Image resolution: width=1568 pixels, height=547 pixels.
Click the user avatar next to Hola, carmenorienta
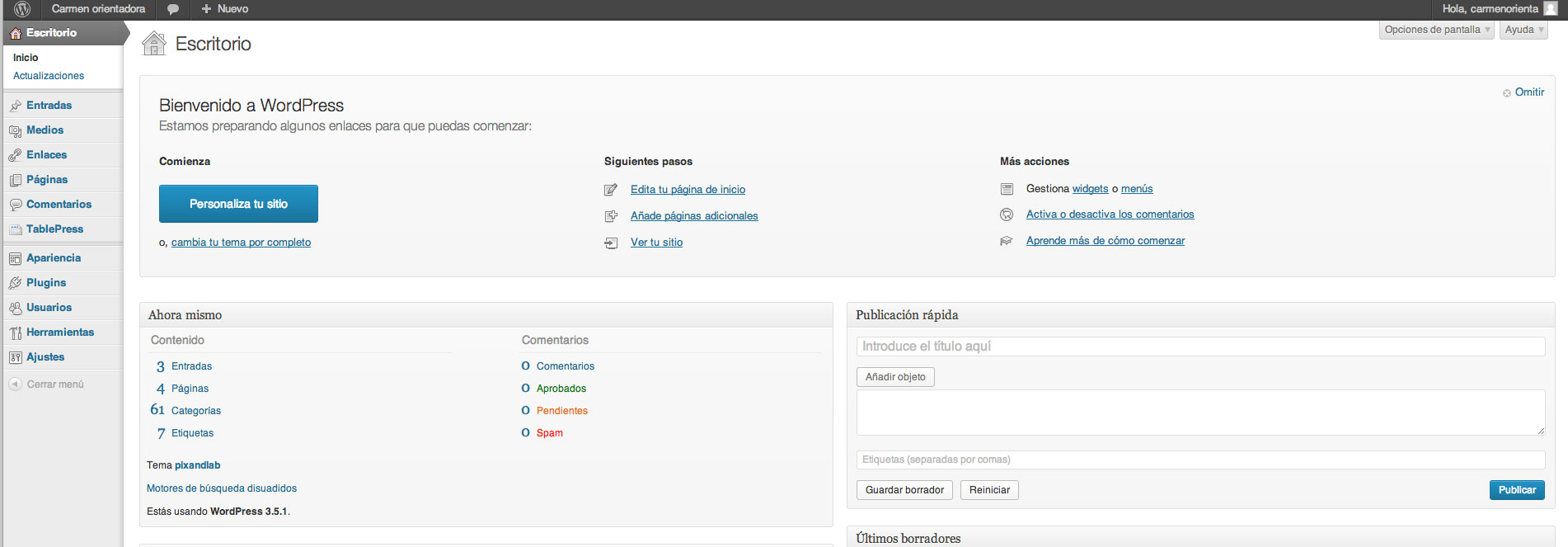pos(1550,9)
